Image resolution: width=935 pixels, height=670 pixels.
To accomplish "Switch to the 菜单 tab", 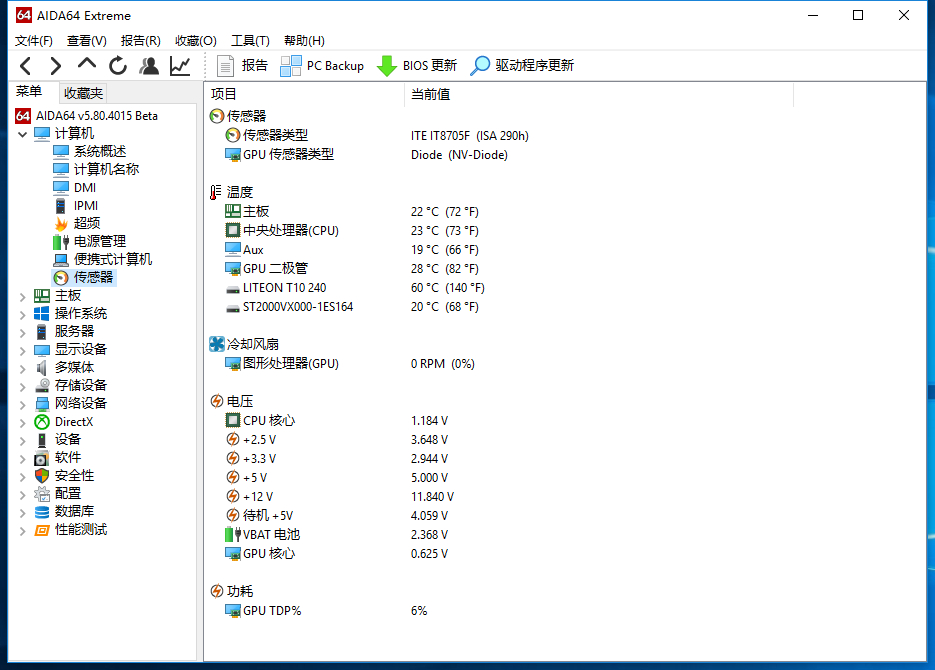I will 29,92.
